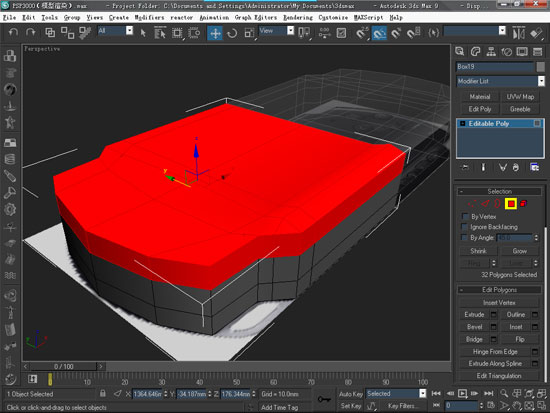
Task: Select the Select Object arrow tool
Action: pos(143,33)
